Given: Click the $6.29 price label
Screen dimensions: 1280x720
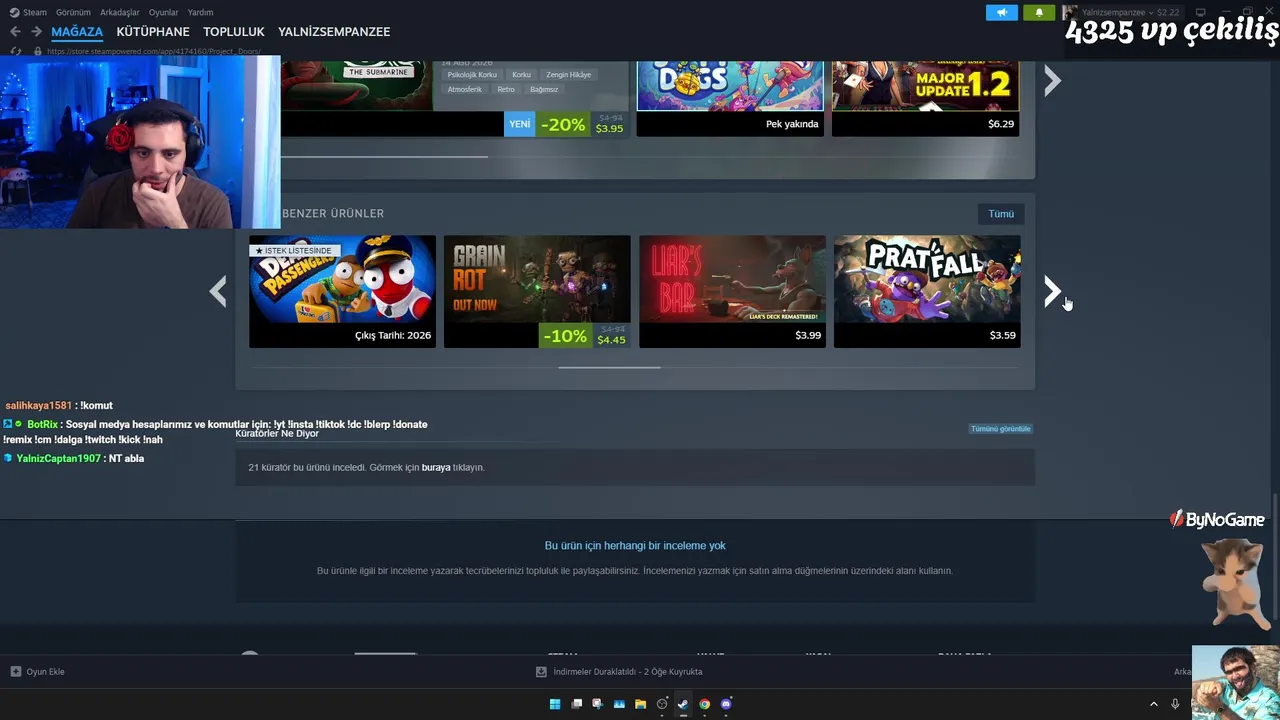Looking at the screenshot, I should click(1001, 124).
